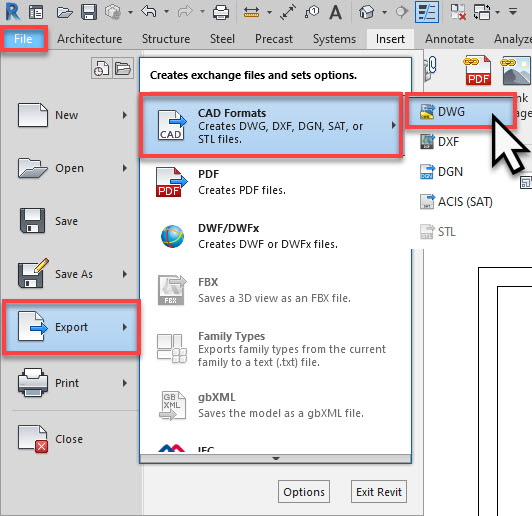Viewport: 532px width, 516px height.
Task: Click the scroll-down arrow under export list
Action: pyautogui.click(x=276, y=459)
